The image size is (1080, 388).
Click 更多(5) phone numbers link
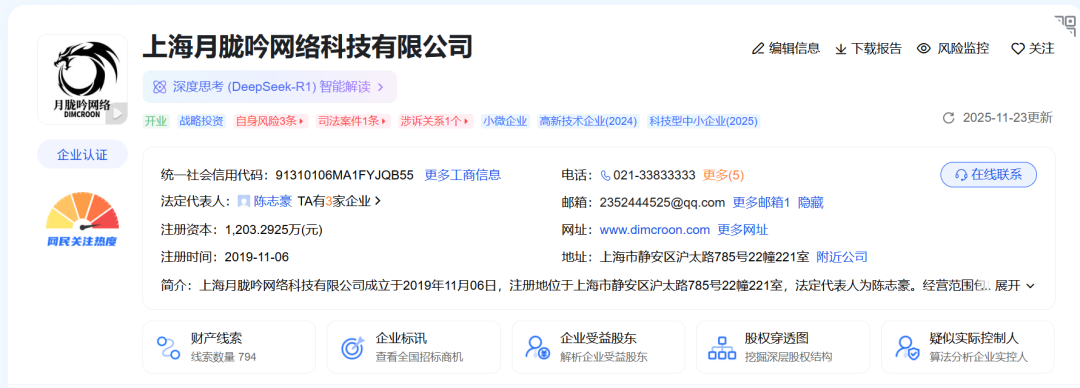click(723, 175)
